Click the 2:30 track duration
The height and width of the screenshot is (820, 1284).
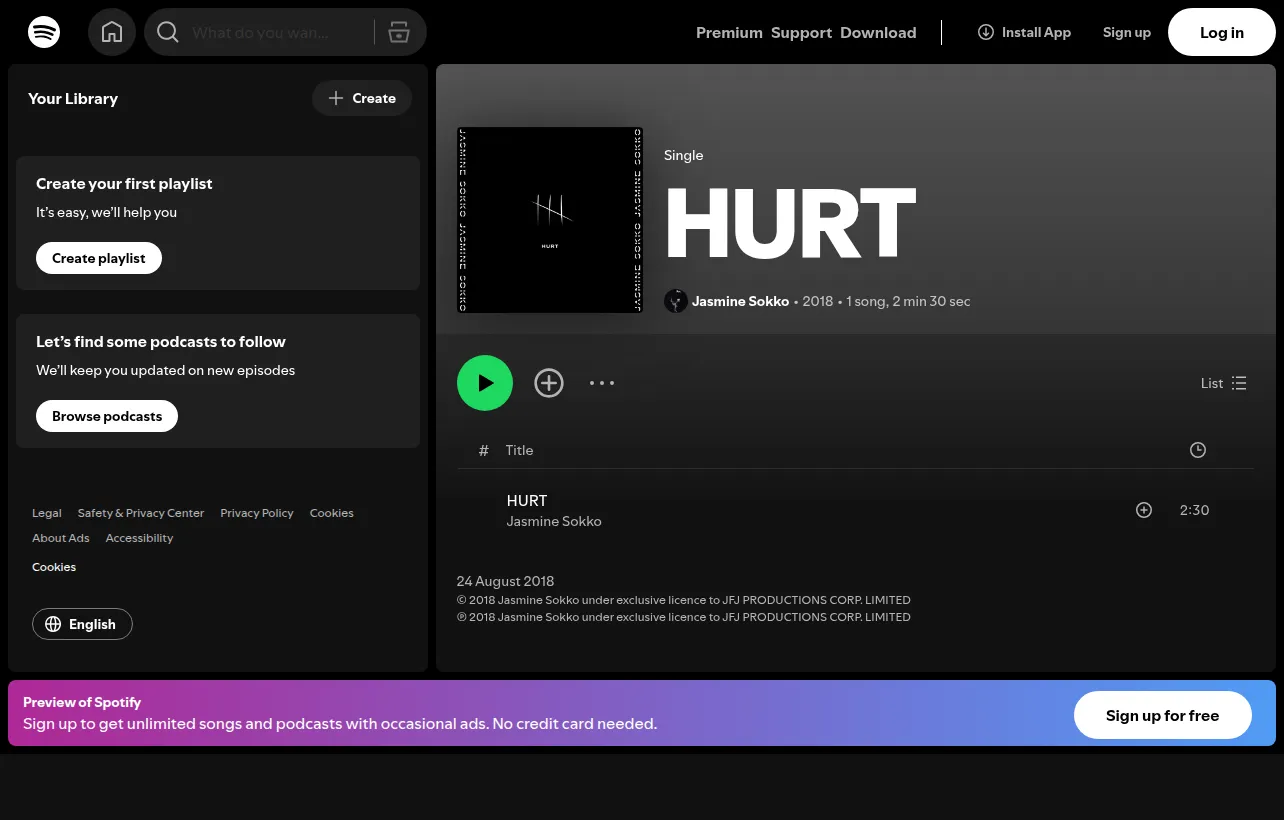(x=1195, y=510)
